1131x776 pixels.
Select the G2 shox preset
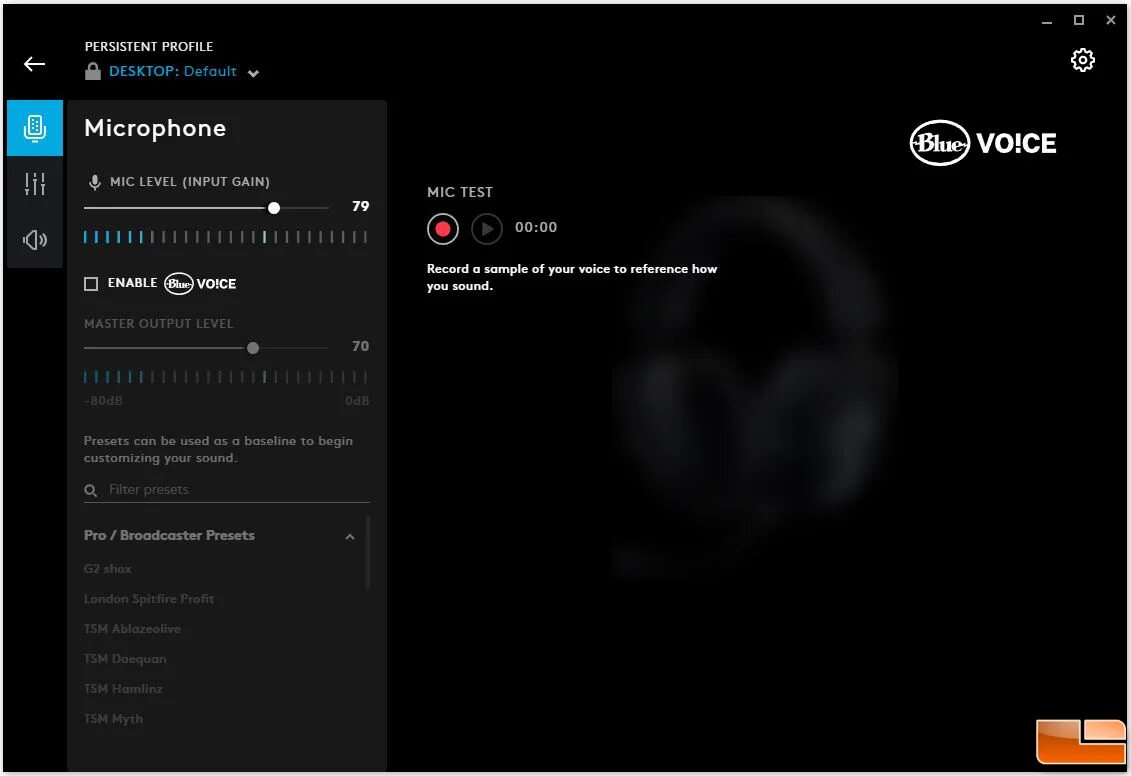tap(107, 568)
